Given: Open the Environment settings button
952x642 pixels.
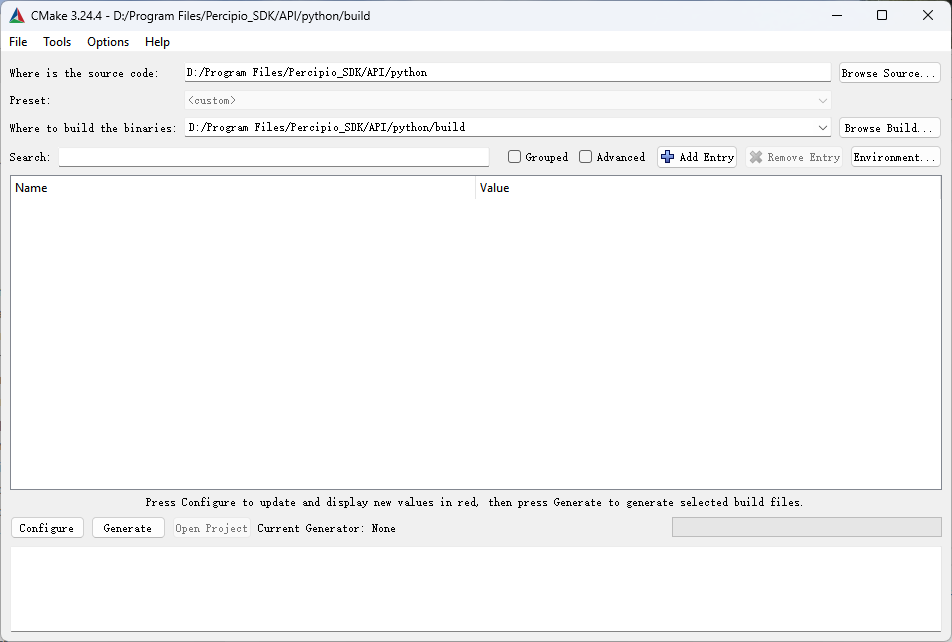Looking at the screenshot, I should pos(895,157).
